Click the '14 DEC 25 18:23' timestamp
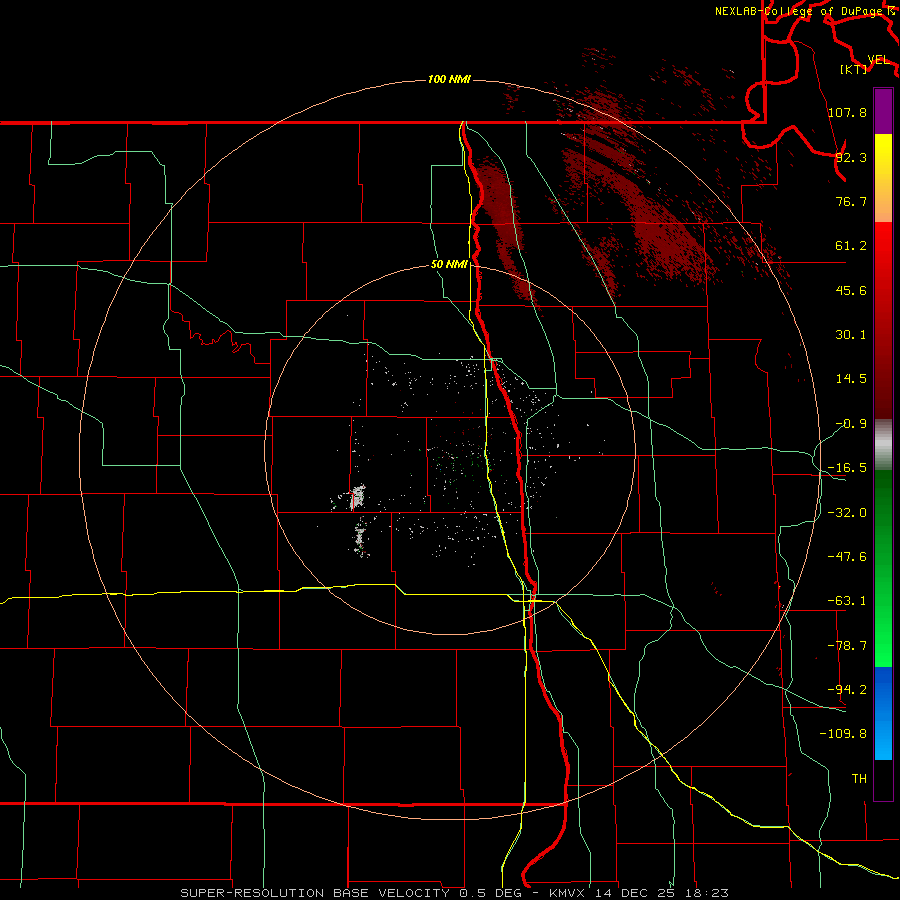Screen dimensions: 900x900 (x=662, y=893)
